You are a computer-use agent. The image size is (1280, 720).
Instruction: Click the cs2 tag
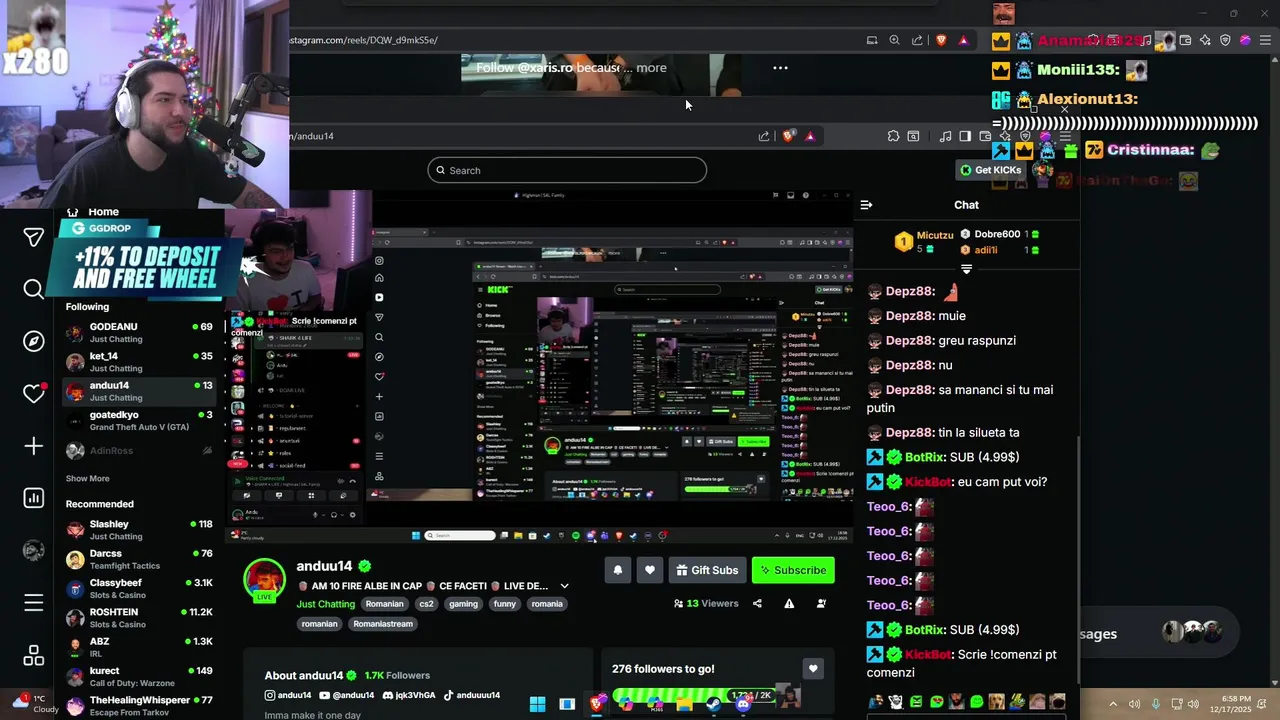coord(426,604)
